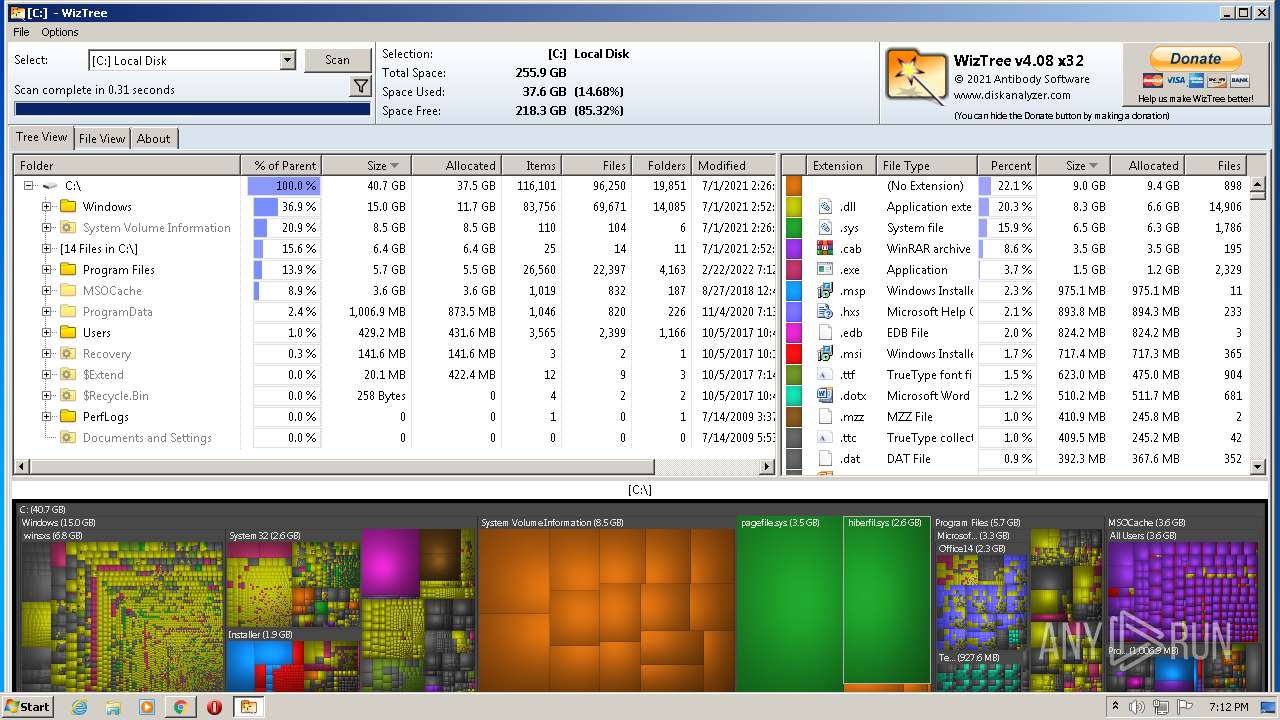This screenshot has width=1280, height=720.
Task: Click the file type list scroll-down arrow
Action: coord(1258,466)
